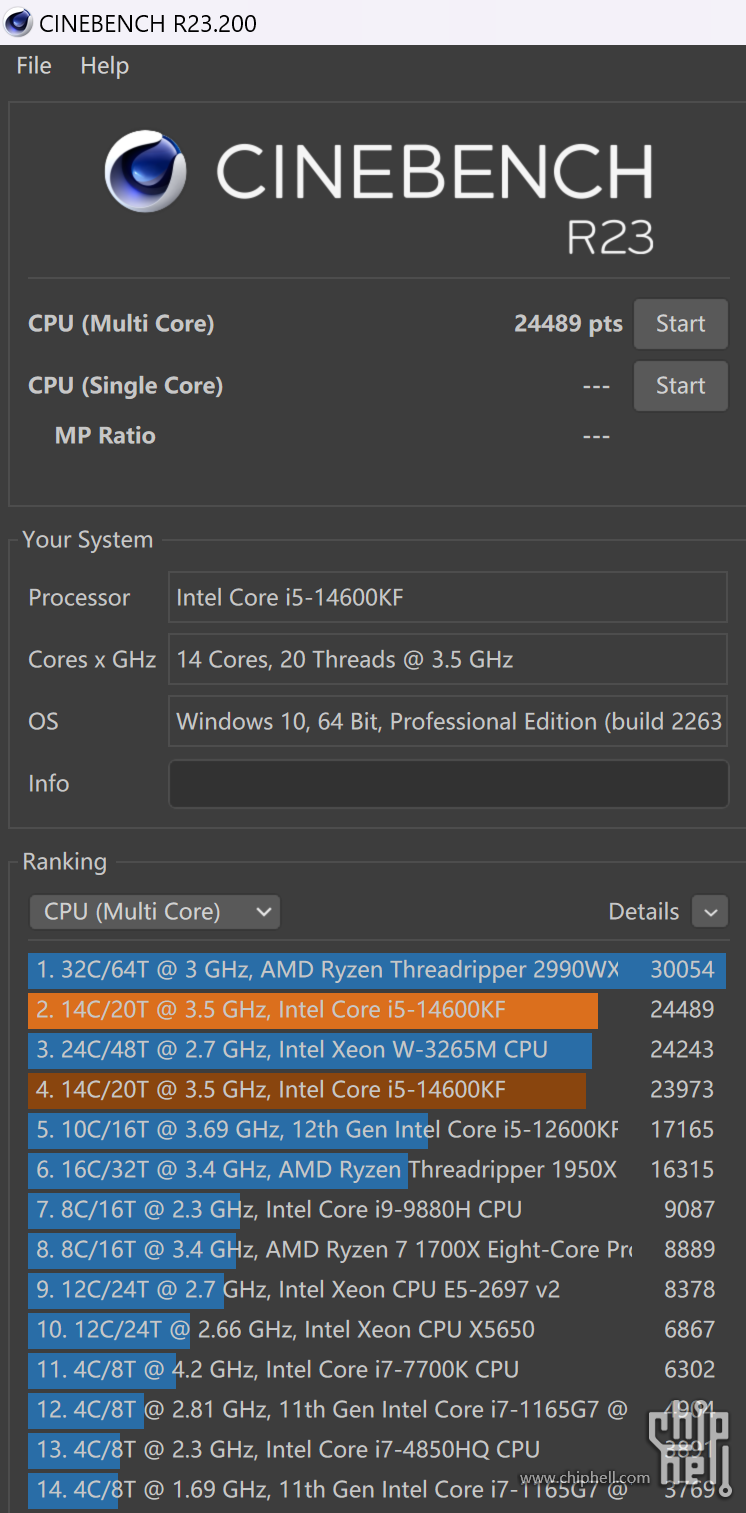Image resolution: width=746 pixels, height=1513 pixels.
Task: Select ranking row 2 i5-14600KF 24489
Action: click(x=377, y=1010)
